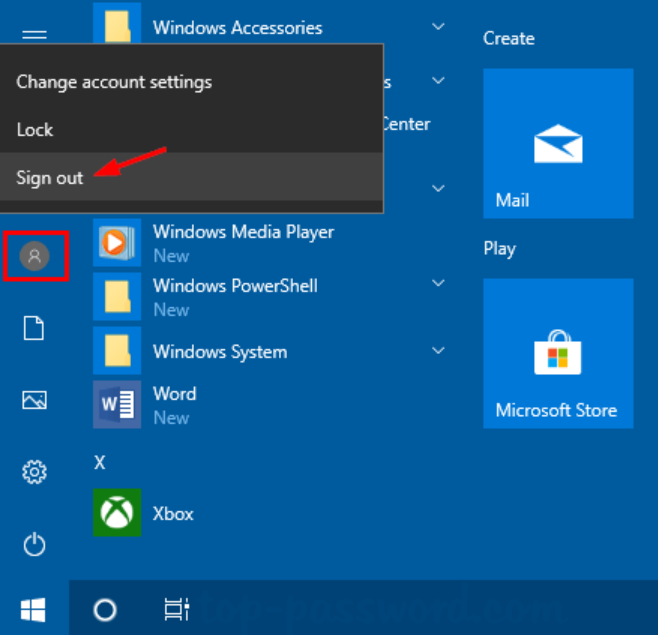Click the Windows Start button

tap(34, 609)
